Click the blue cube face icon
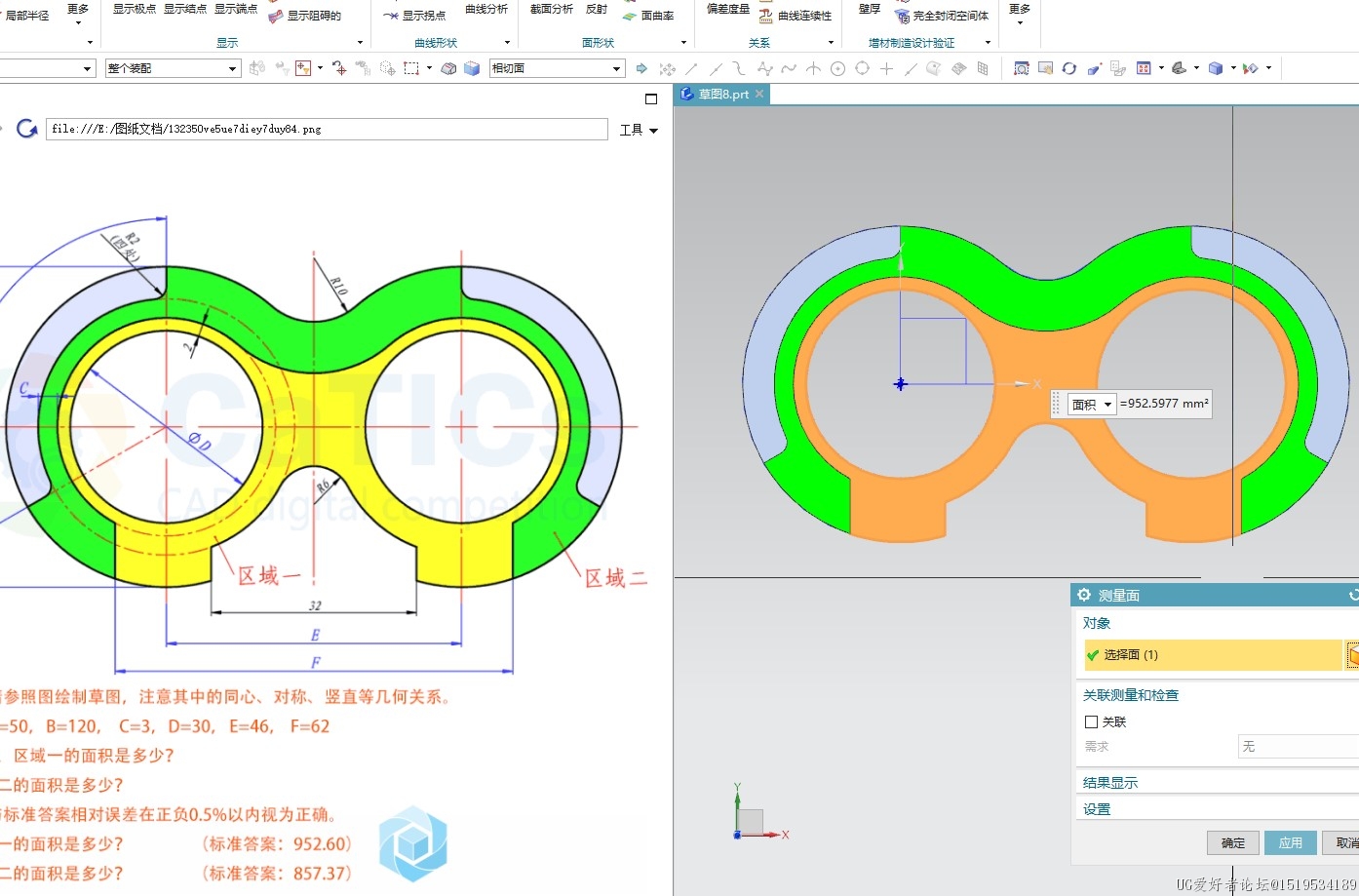Screen dimensions: 1359x896 click(472, 68)
